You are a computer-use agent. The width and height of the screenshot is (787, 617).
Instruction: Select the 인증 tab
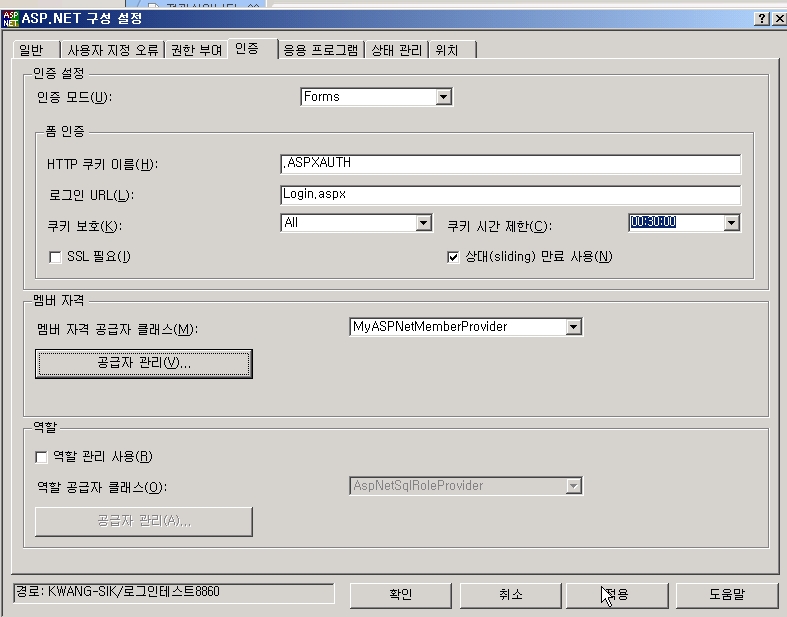pyautogui.click(x=252, y=48)
